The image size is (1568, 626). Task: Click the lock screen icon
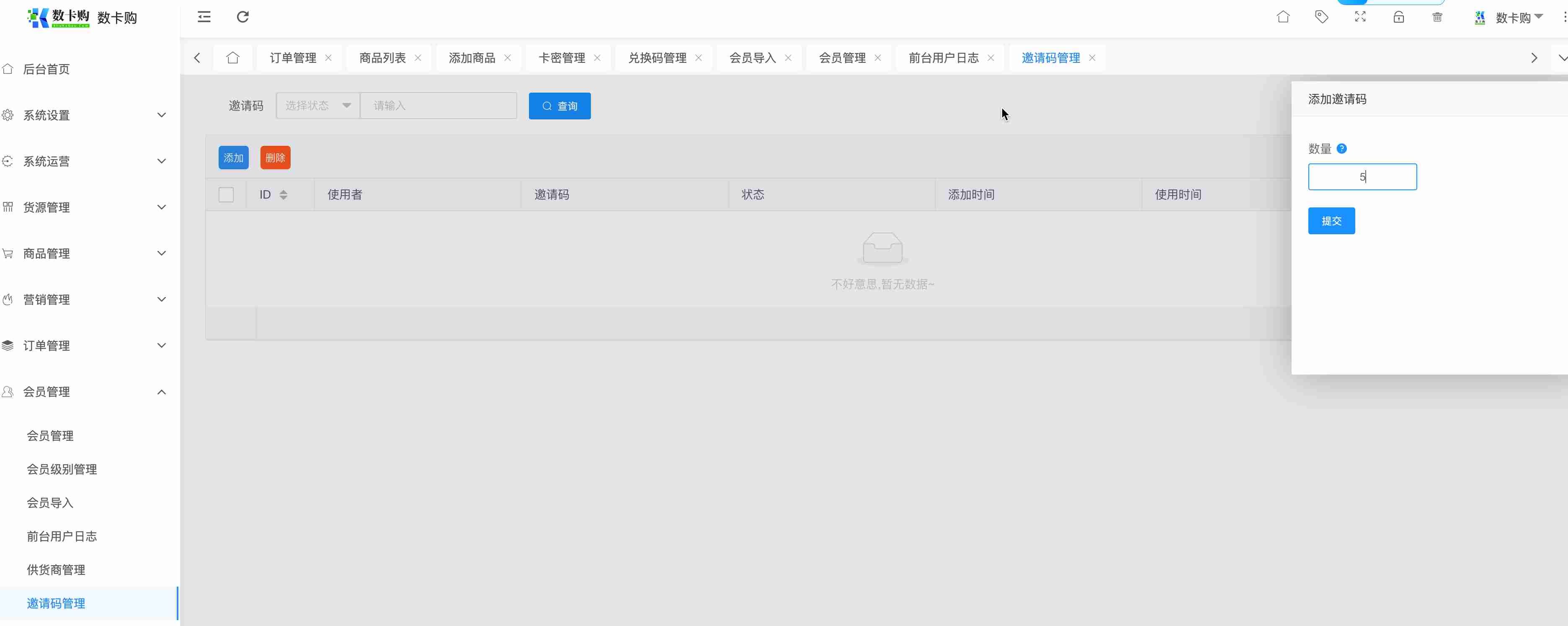(x=1398, y=17)
